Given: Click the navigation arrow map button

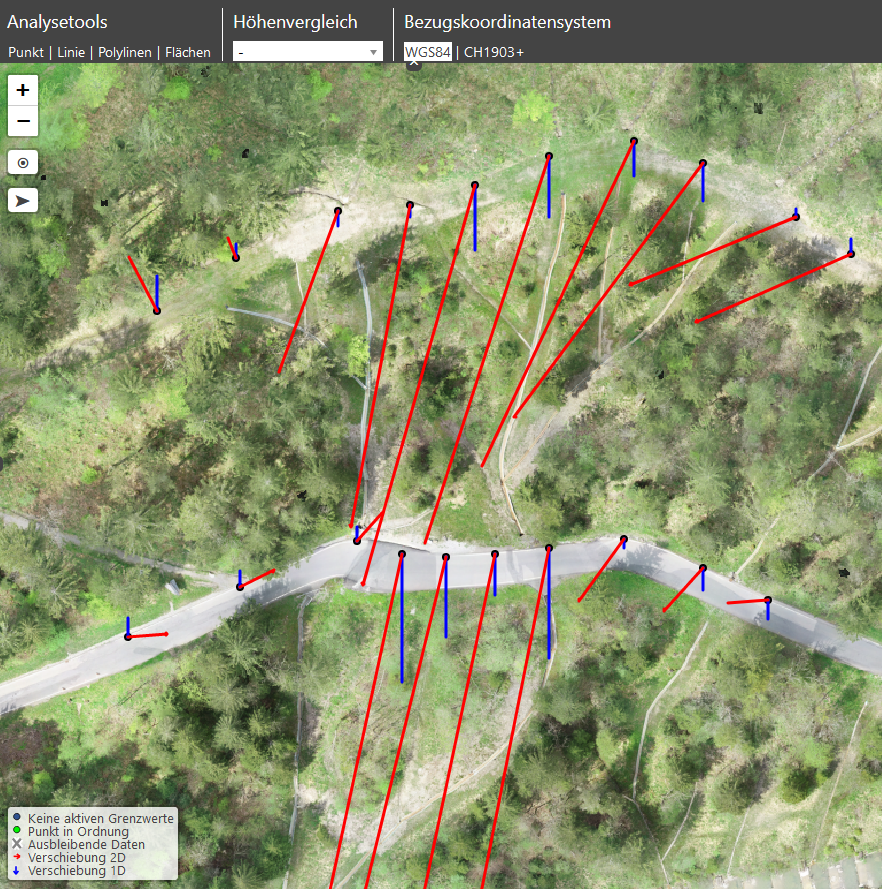Looking at the screenshot, I should click(x=23, y=200).
